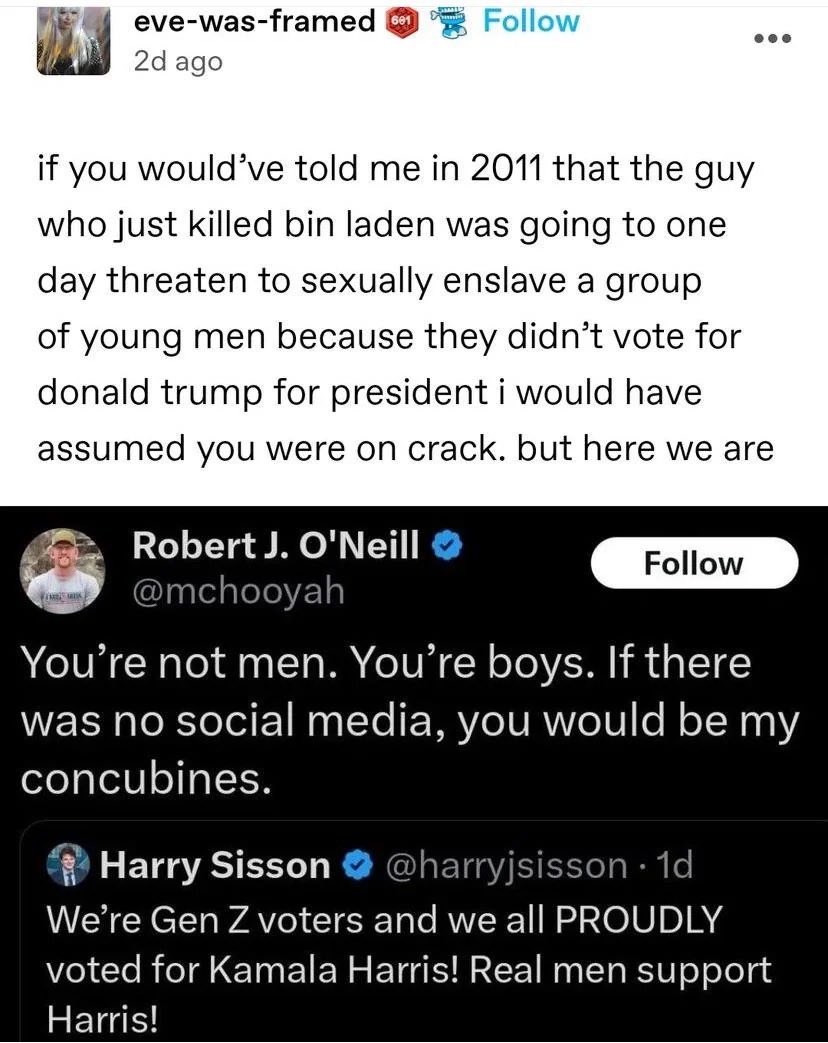Viewport: 828px width, 1043px height.
Task: Follow eve-was-framed on Tumblr
Action: [x=531, y=19]
